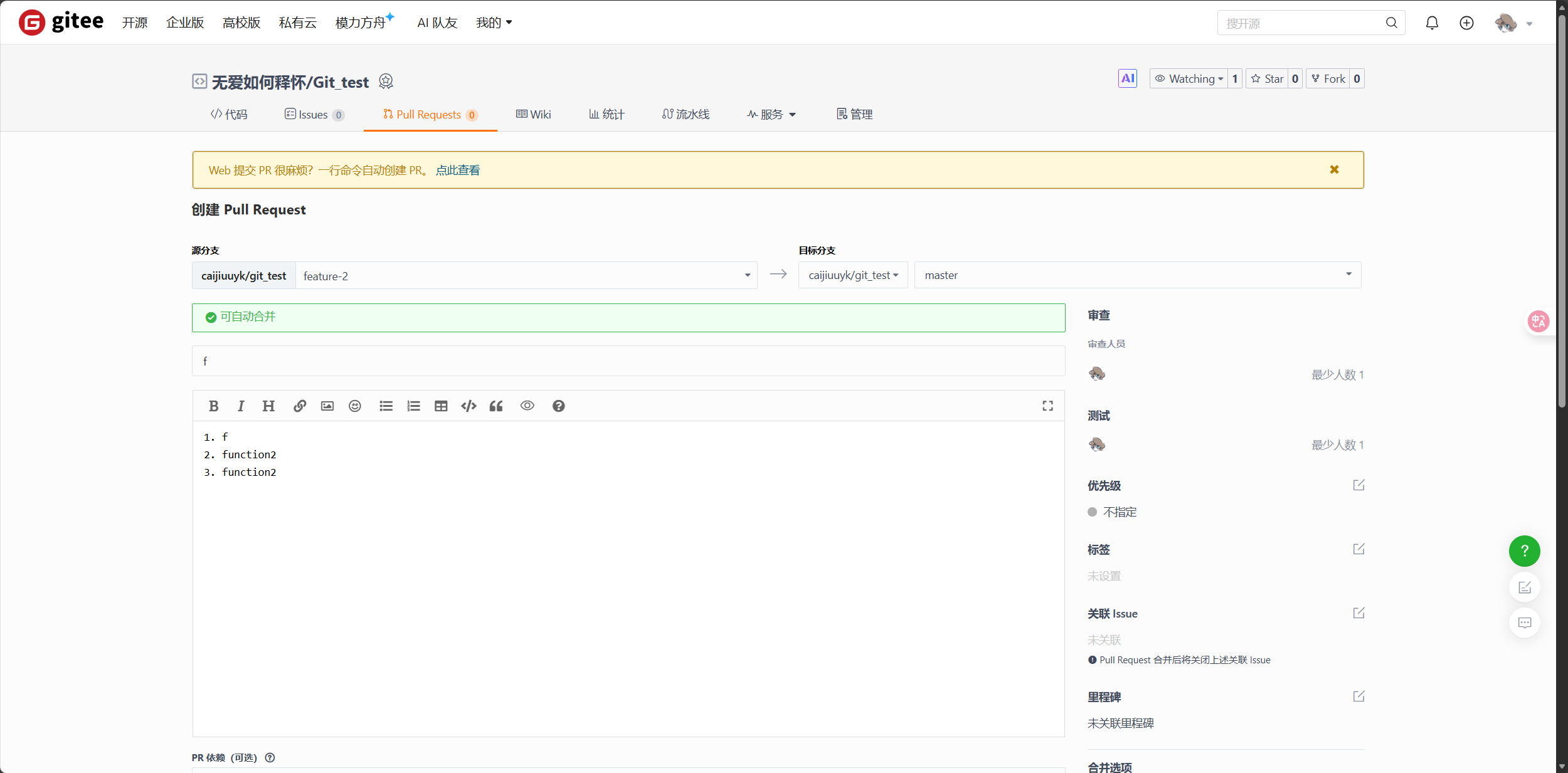
Task: Toggle markdown preview eye icon
Action: coord(527,406)
